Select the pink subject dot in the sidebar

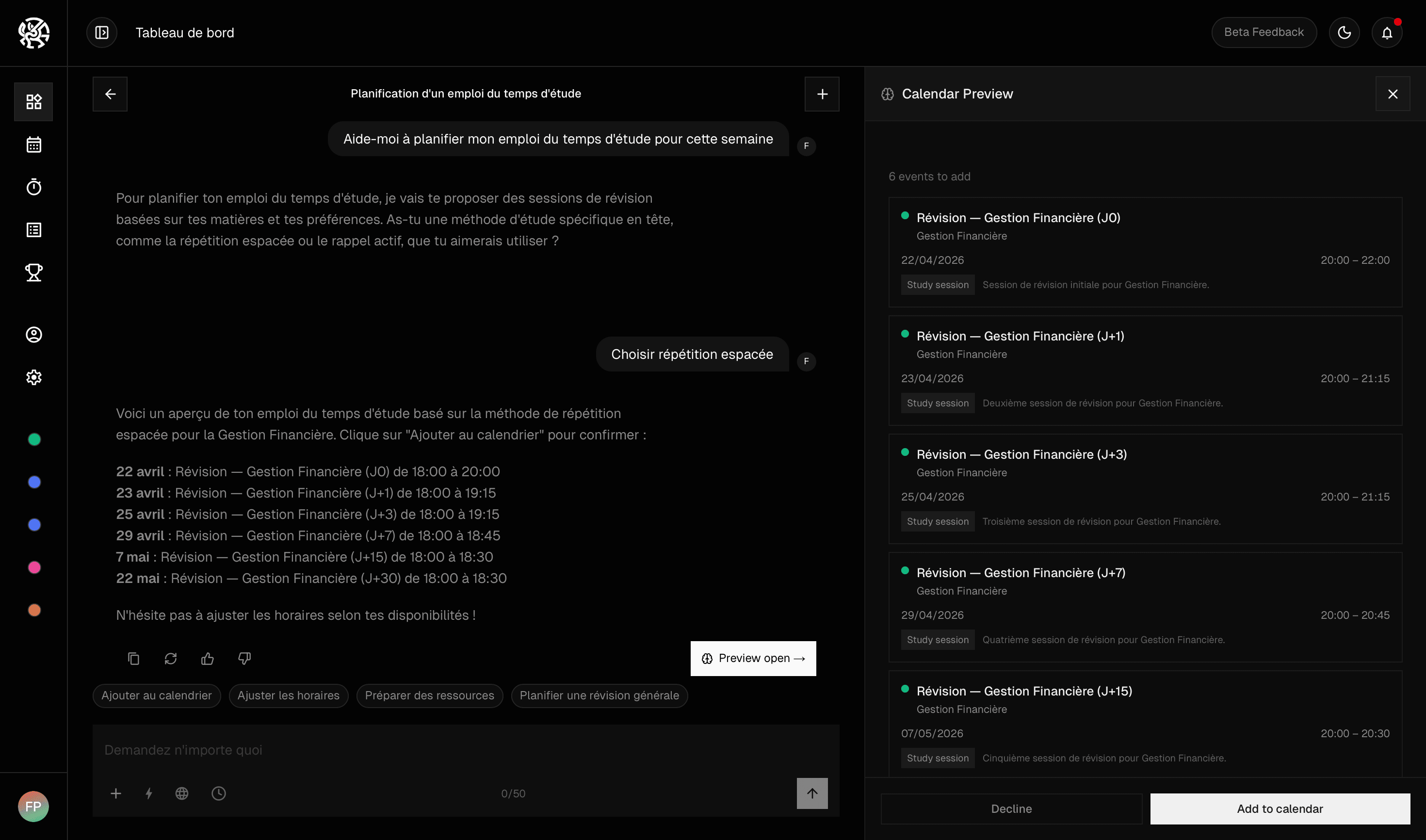tap(34, 567)
